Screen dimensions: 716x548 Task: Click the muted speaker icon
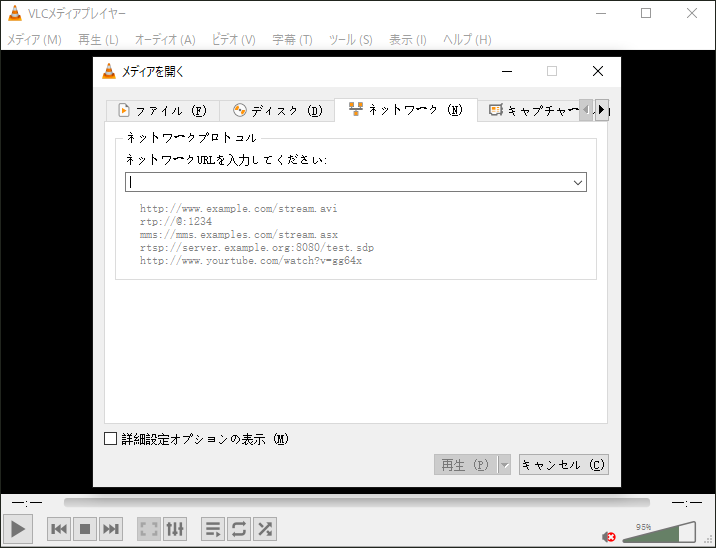[609, 537]
